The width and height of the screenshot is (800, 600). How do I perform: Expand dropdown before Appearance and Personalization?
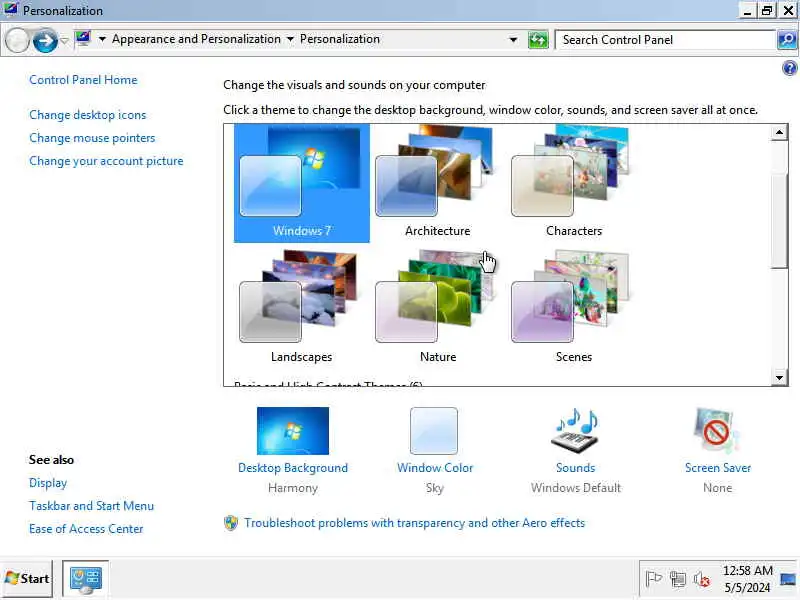tap(102, 39)
